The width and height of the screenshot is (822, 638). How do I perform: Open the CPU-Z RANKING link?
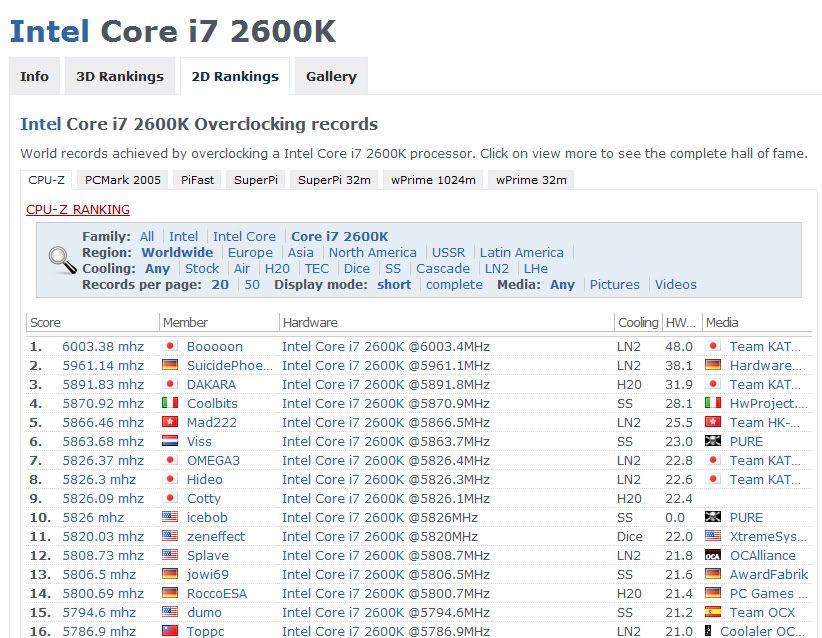click(78, 210)
